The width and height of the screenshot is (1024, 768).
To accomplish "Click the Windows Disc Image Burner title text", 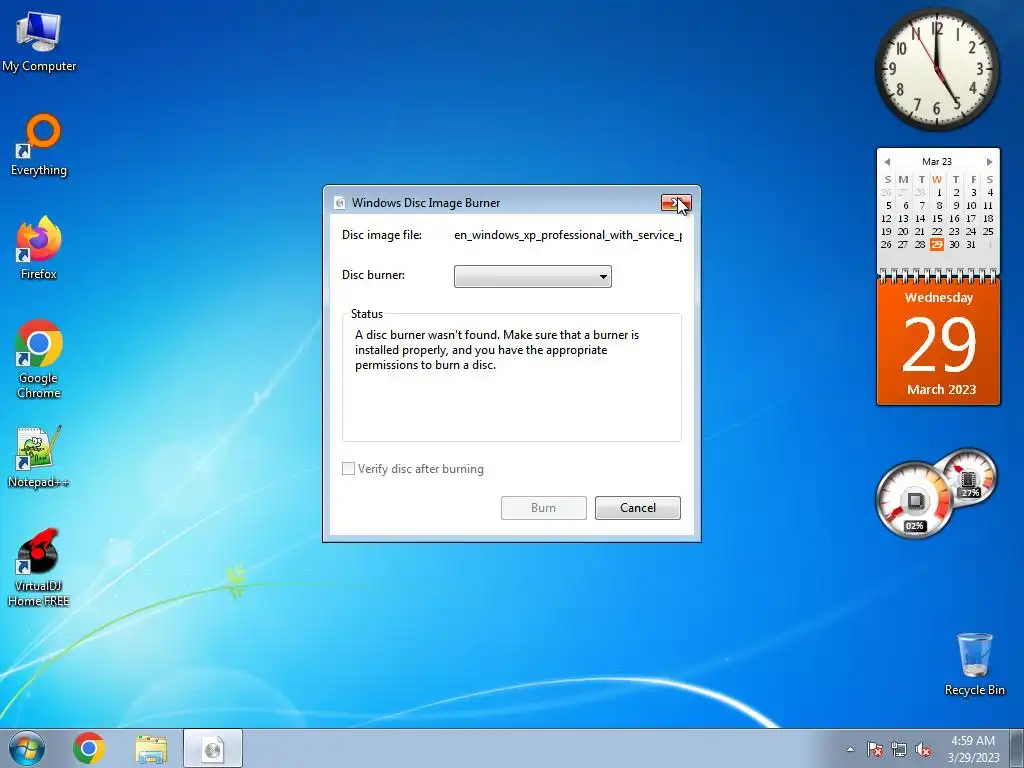I will click(426, 203).
